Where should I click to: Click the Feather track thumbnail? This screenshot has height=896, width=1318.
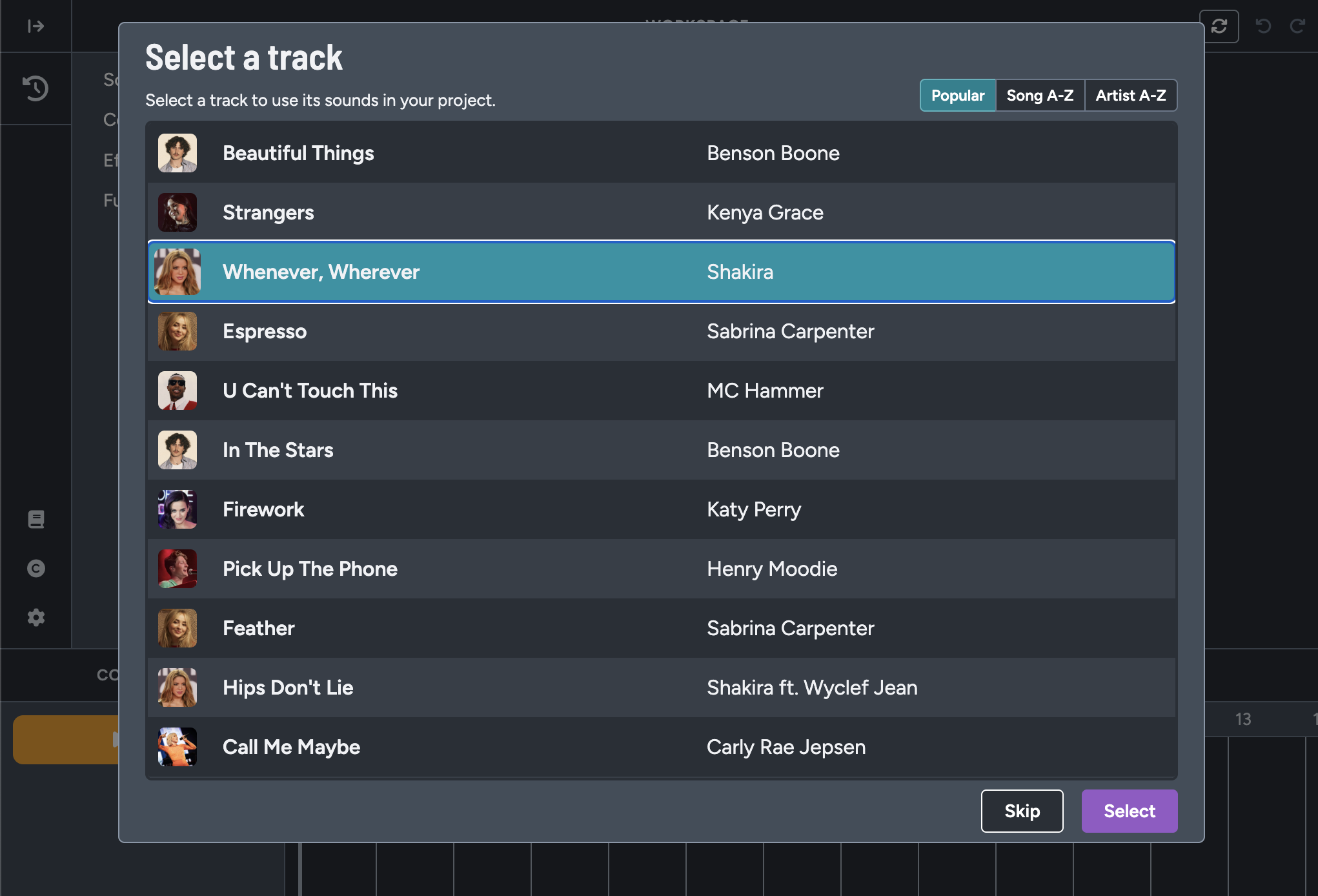(177, 628)
